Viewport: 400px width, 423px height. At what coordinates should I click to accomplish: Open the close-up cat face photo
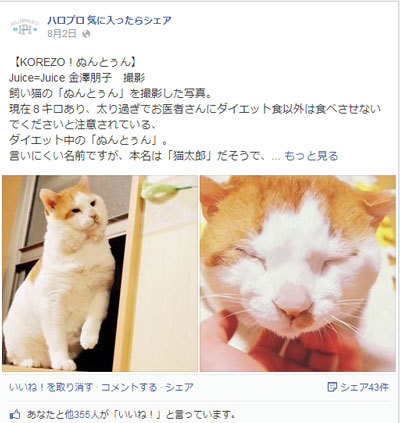click(298, 273)
